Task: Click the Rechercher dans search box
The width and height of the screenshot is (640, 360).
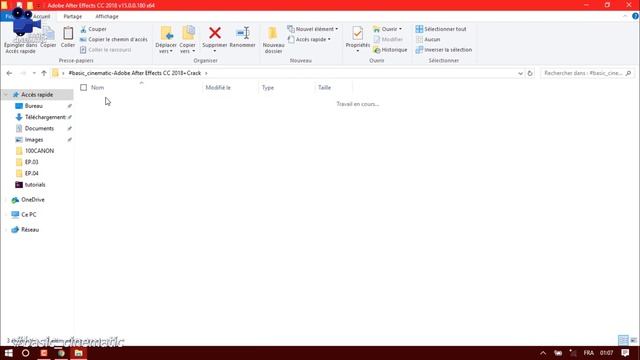Action: pyautogui.click(x=587, y=73)
